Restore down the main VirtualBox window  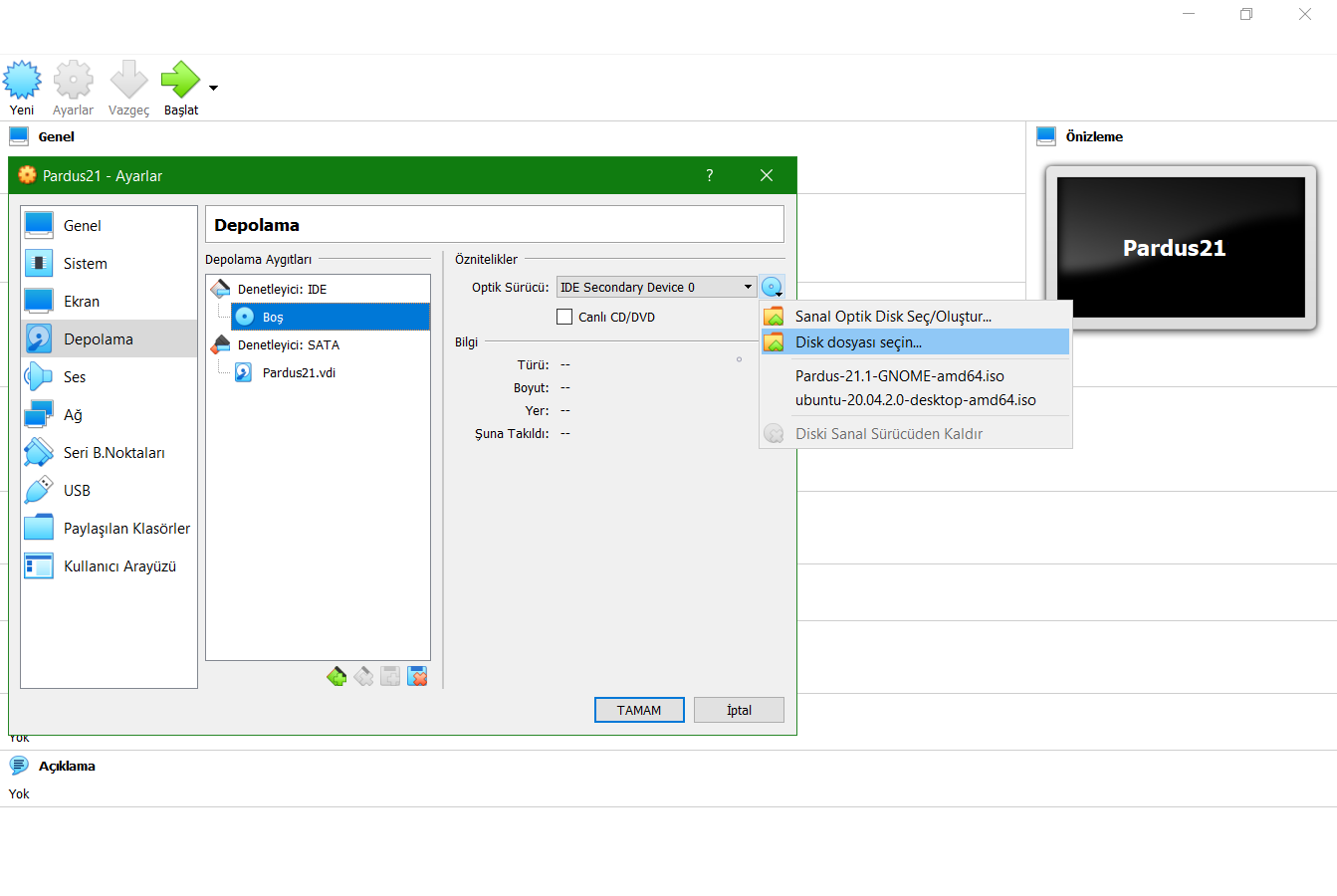(x=1245, y=14)
